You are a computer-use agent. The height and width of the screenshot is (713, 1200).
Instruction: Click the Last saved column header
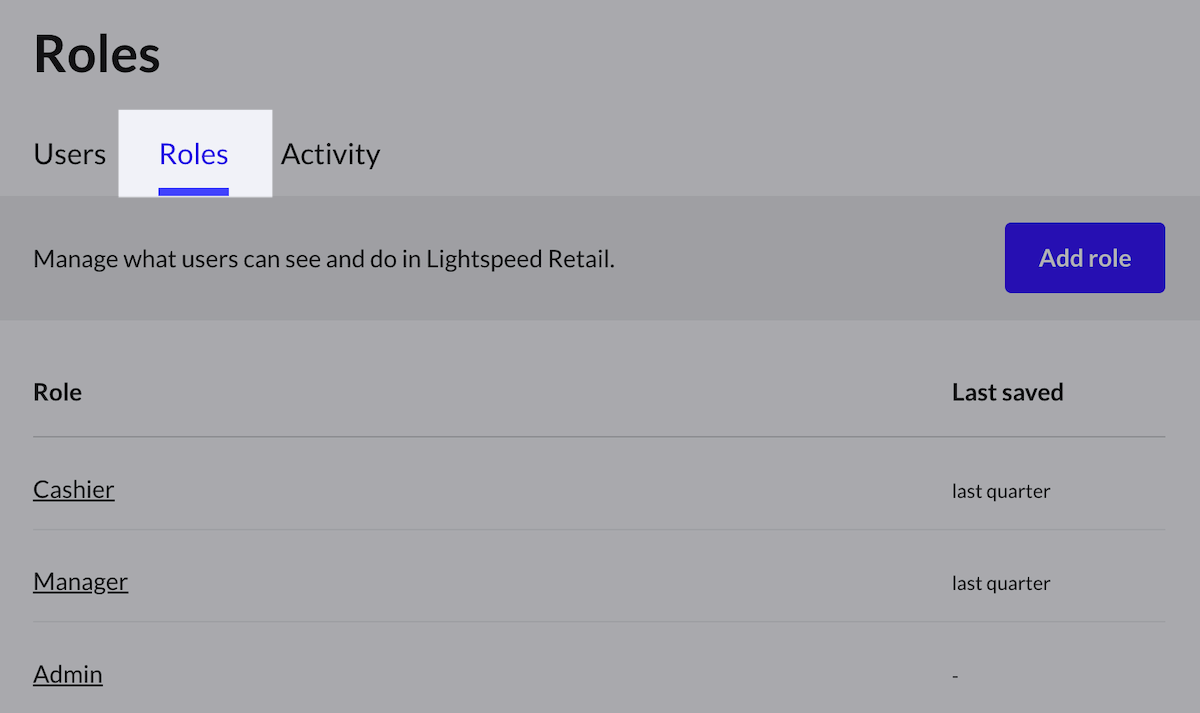[x=1007, y=392]
